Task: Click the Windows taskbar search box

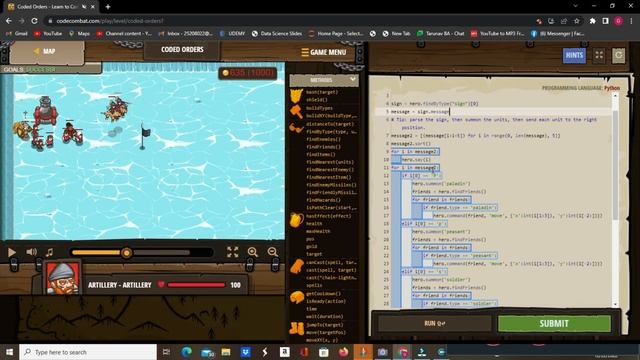Action: click(x=88, y=352)
